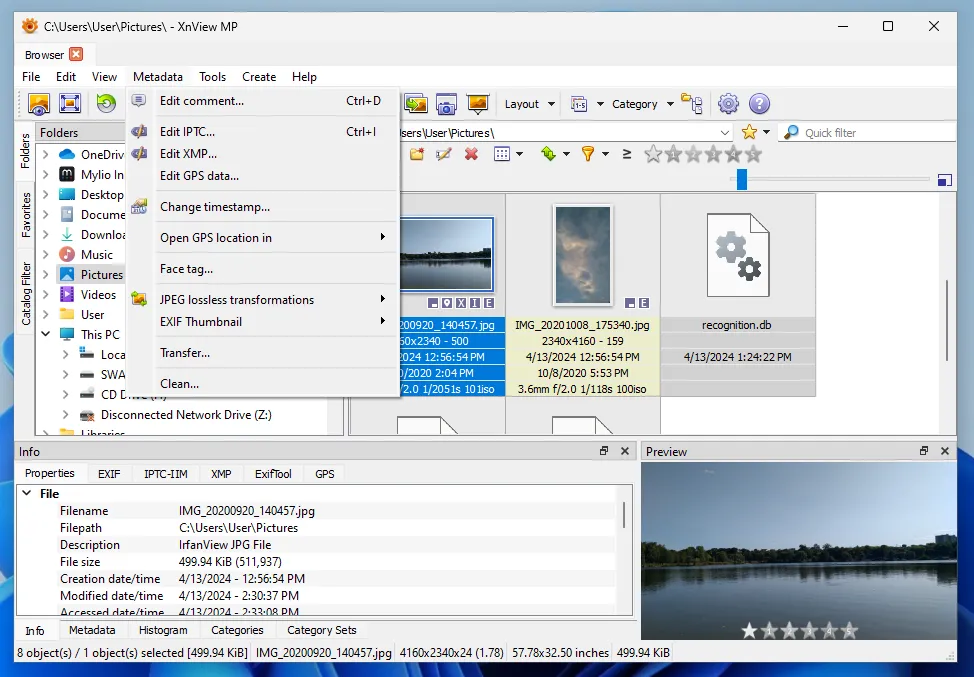Collapse the File properties section
974x677 pixels.
(x=27, y=493)
